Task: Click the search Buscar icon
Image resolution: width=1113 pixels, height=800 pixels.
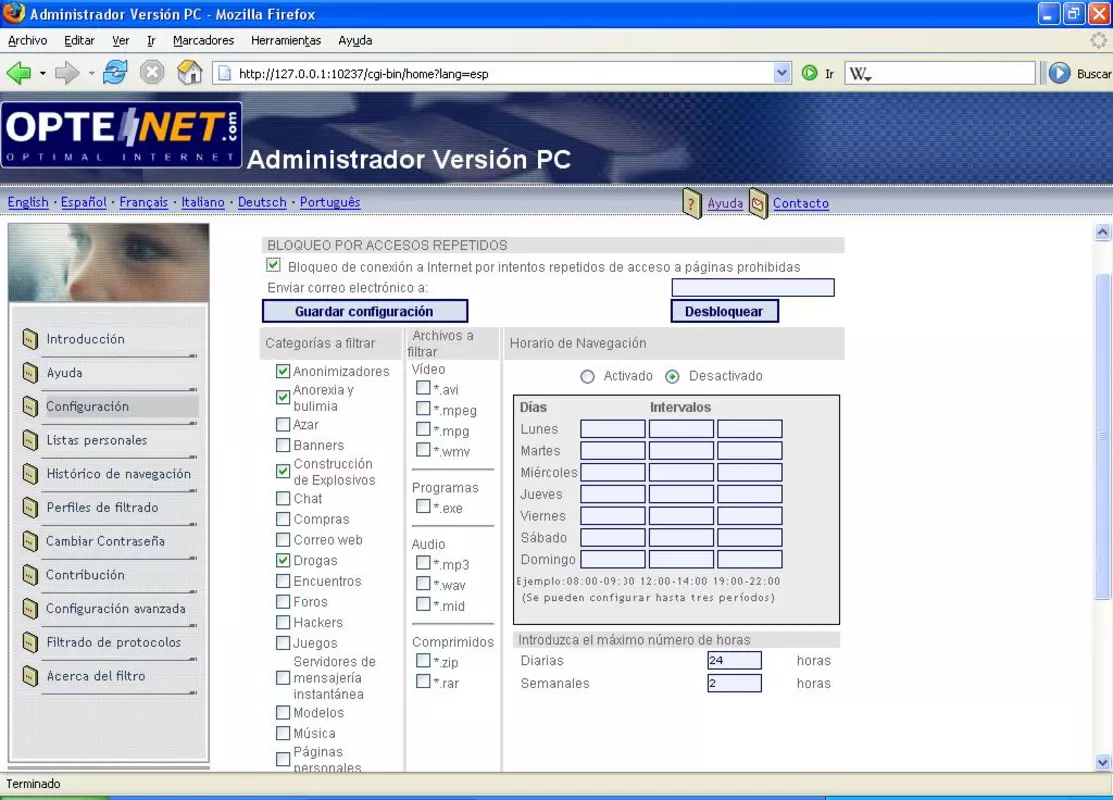Action: point(1060,72)
